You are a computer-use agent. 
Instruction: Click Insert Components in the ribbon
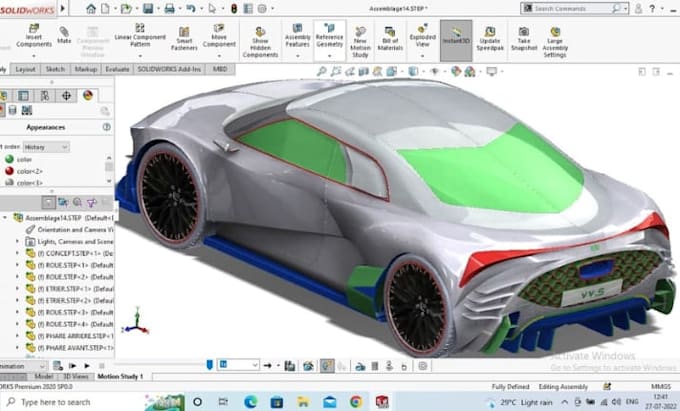point(34,36)
